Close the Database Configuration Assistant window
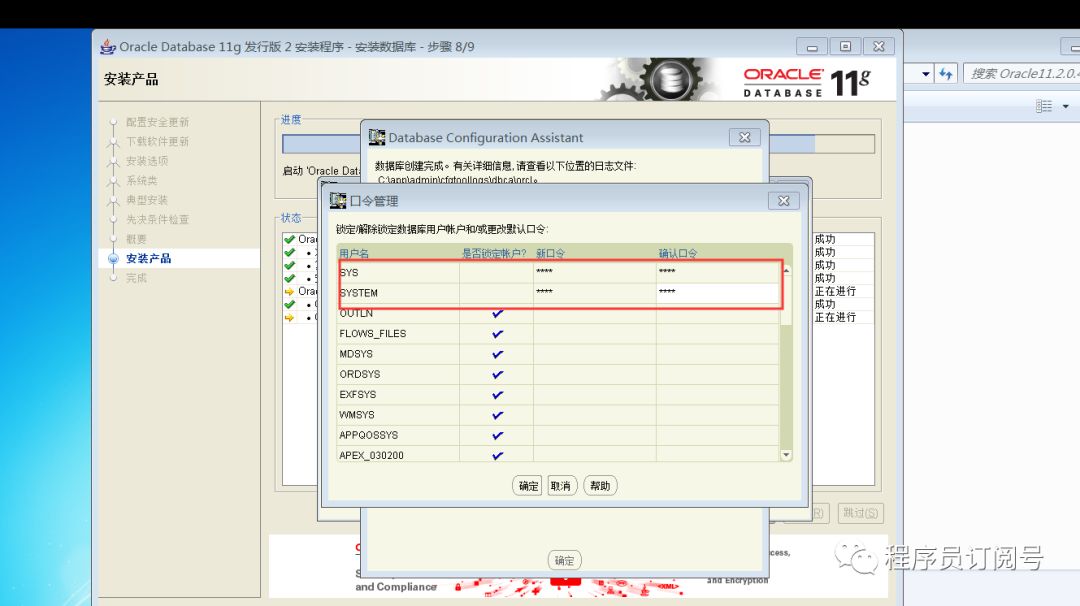The width and height of the screenshot is (1080, 606). pyautogui.click(x=745, y=138)
